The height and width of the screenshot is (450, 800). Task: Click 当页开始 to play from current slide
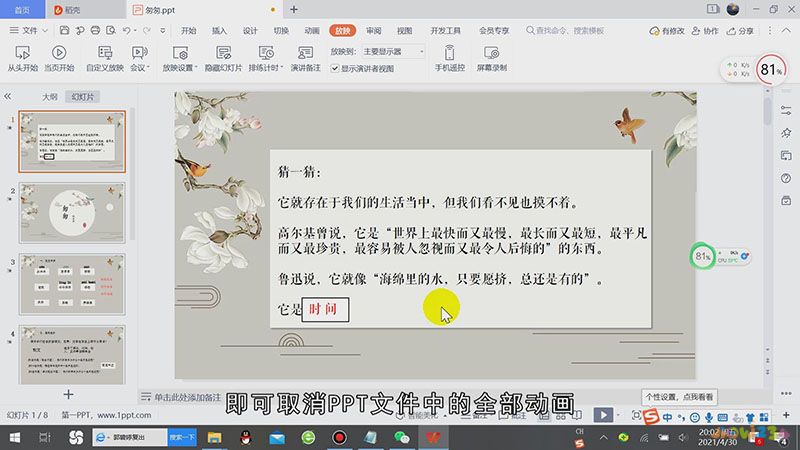point(59,58)
